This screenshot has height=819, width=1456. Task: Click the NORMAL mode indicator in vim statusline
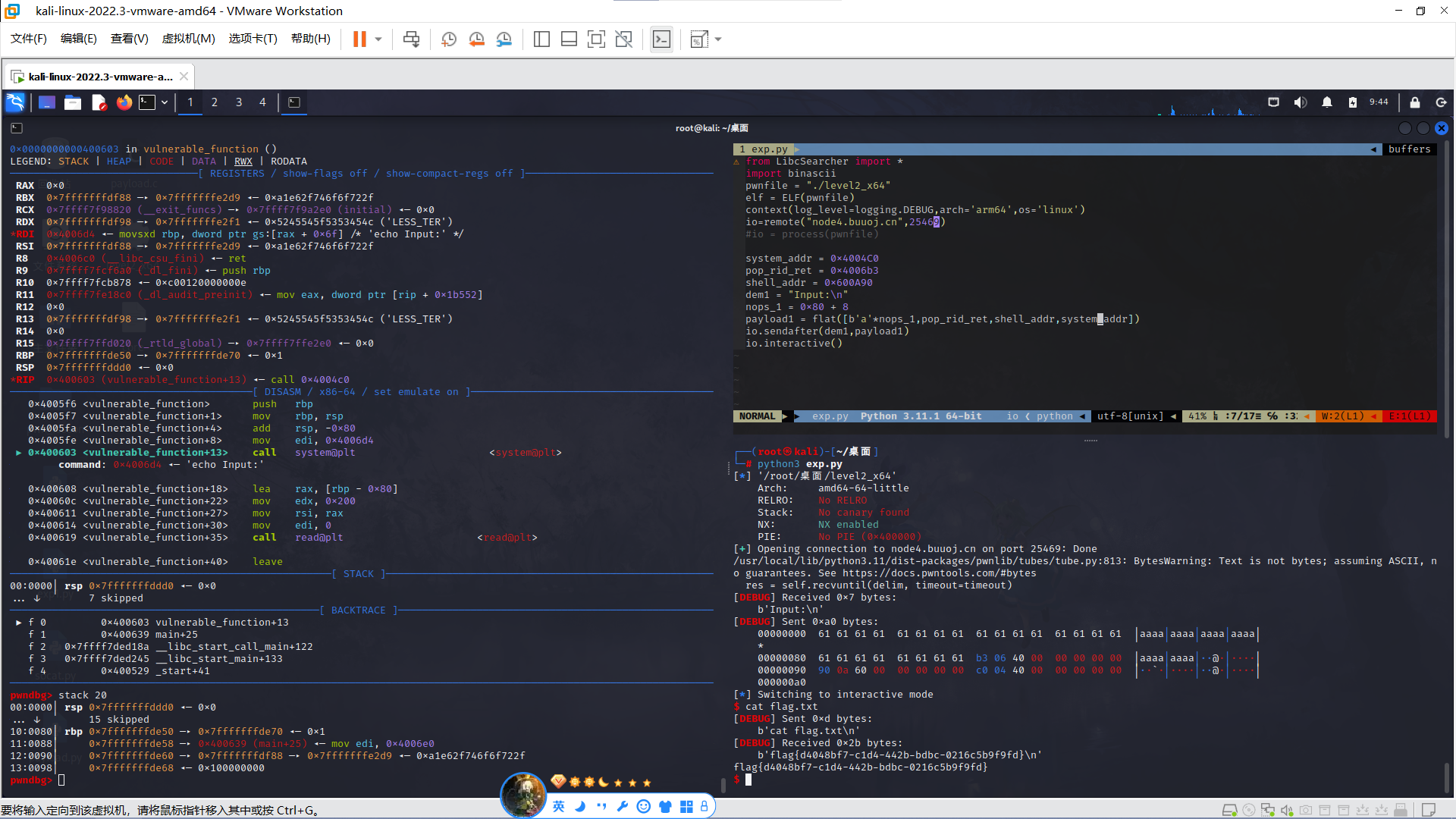tap(757, 416)
